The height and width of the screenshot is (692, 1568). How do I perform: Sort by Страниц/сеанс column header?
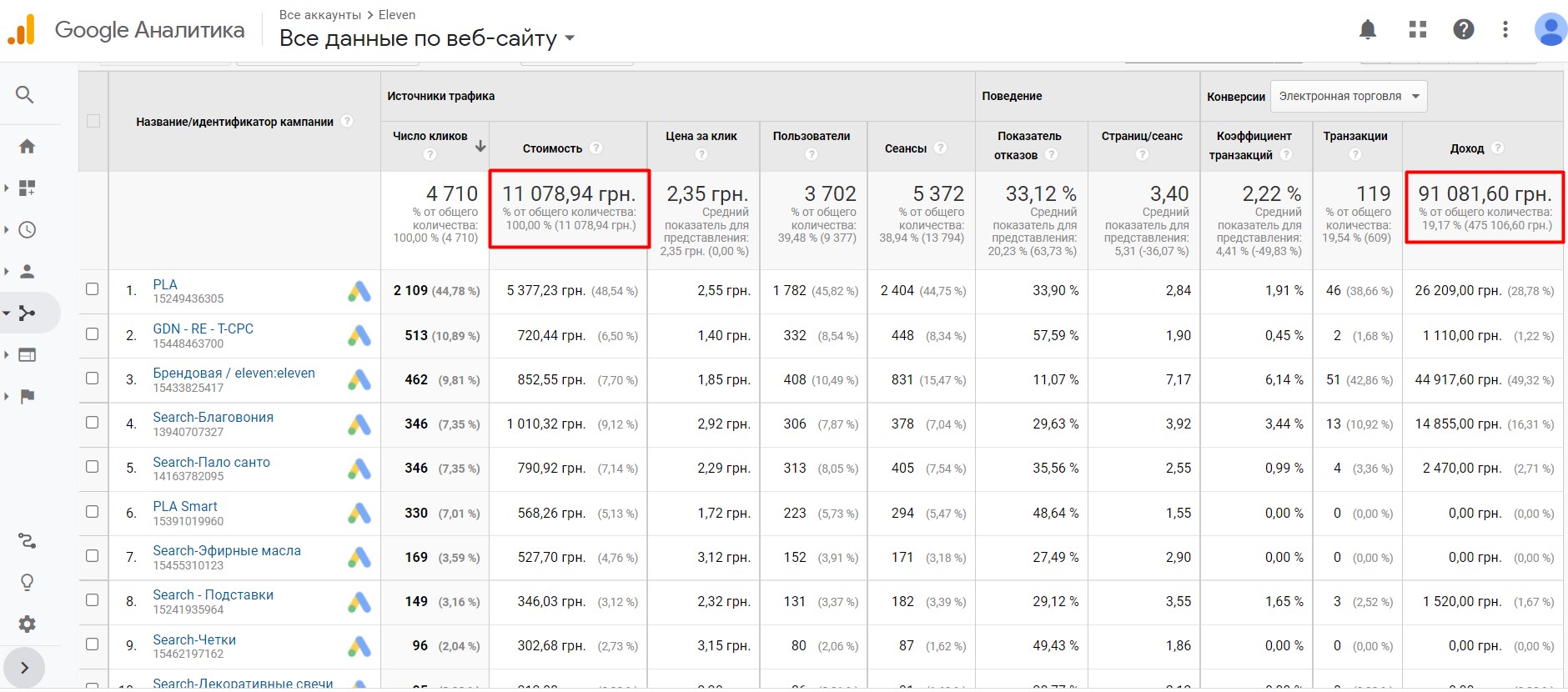click(1142, 136)
